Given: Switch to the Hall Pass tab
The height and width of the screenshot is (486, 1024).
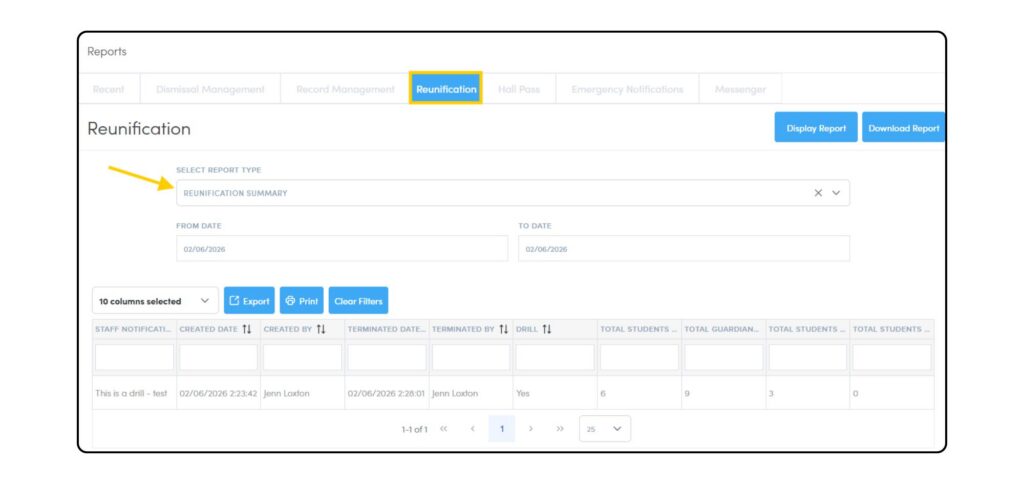Looking at the screenshot, I should [x=518, y=89].
